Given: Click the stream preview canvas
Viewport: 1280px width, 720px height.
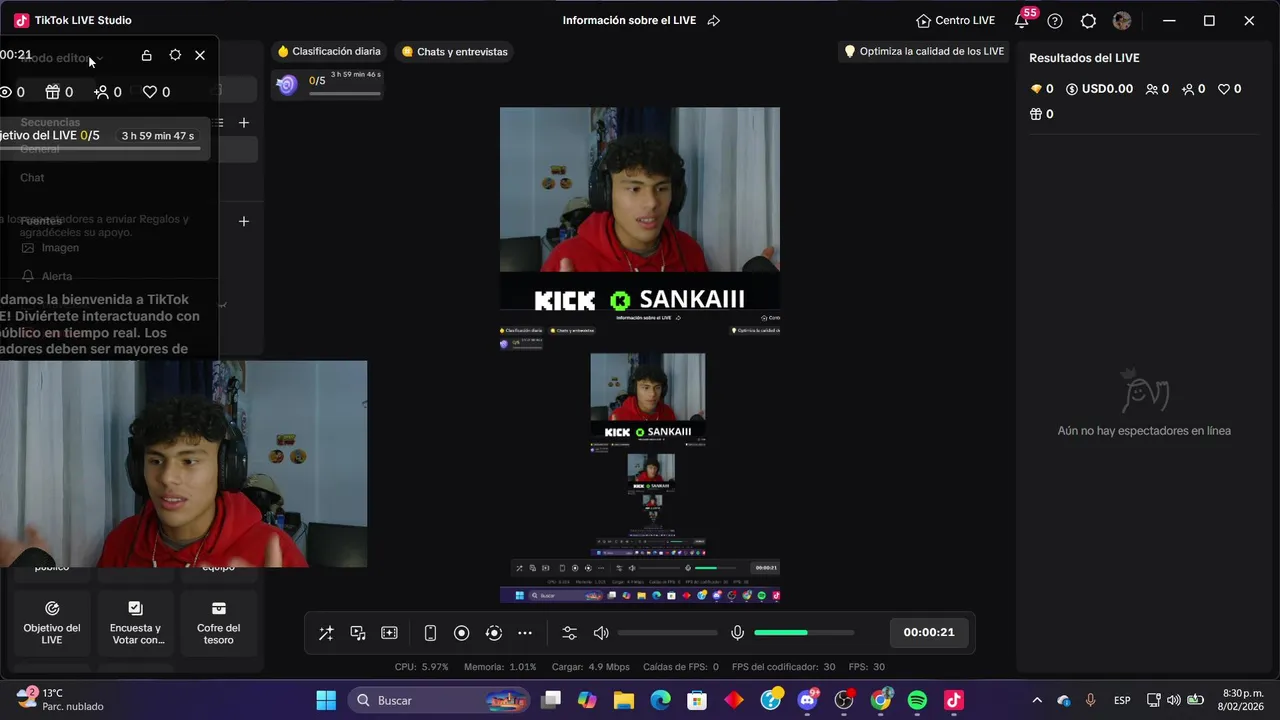Looking at the screenshot, I should pos(640,355).
